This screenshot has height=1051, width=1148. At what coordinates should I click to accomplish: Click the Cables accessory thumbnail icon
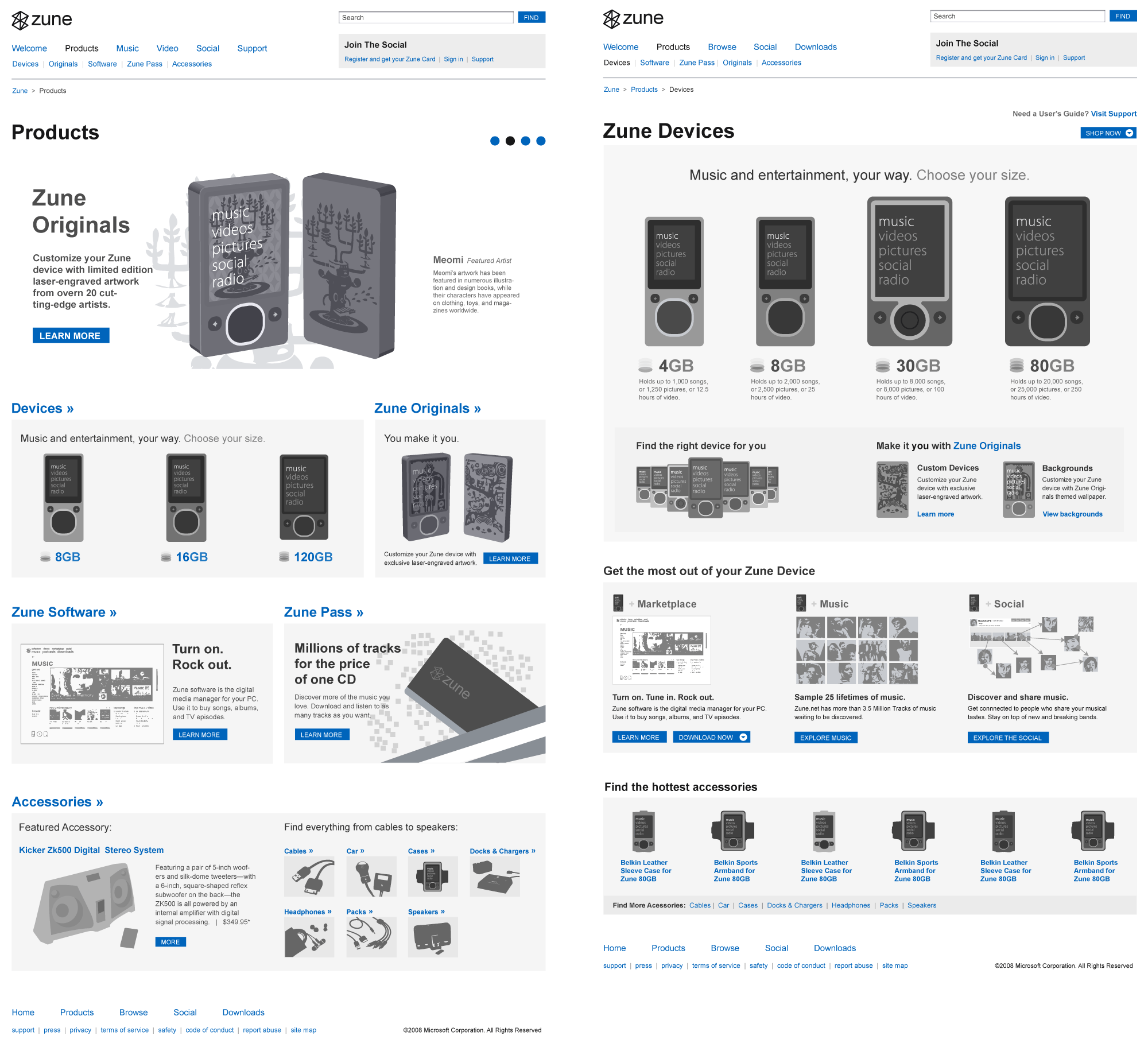pyautogui.click(x=309, y=877)
